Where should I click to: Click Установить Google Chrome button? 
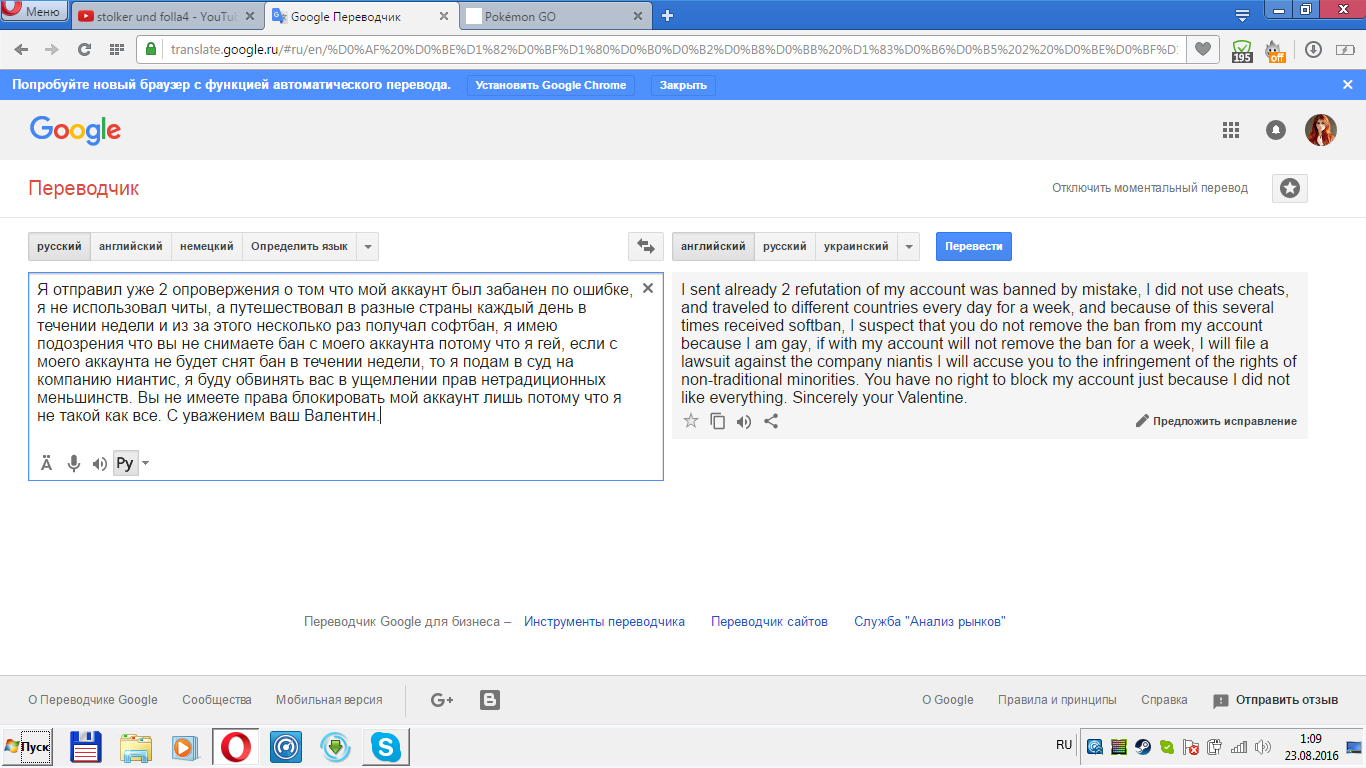pyautogui.click(x=551, y=85)
